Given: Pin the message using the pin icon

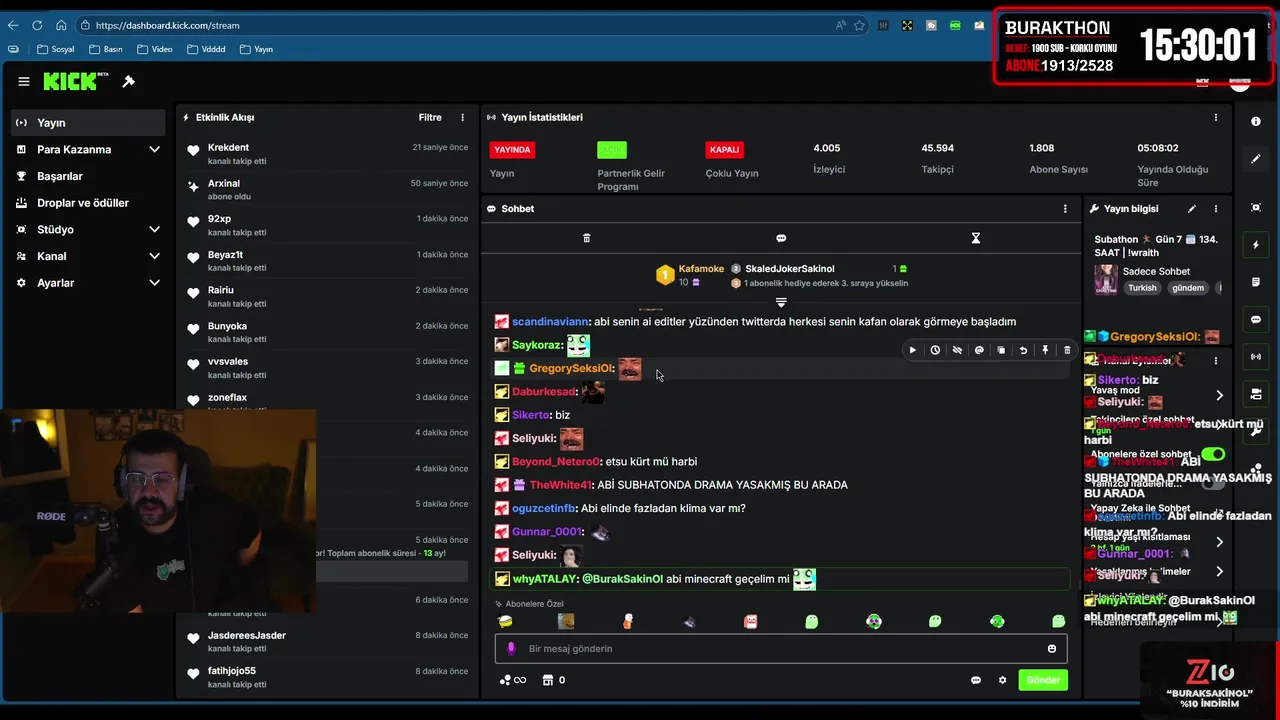Looking at the screenshot, I should click(1045, 350).
